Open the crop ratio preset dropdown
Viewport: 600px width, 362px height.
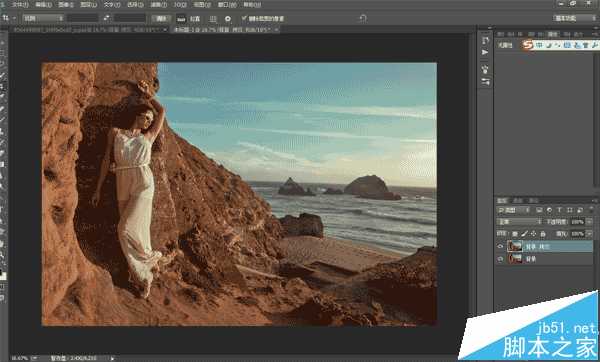click(43, 18)
